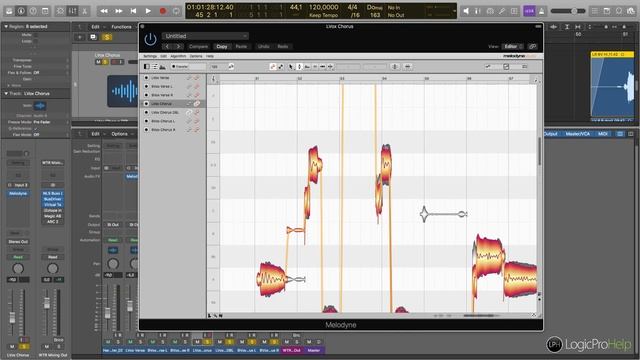This screenshot has width=640, height=360.
Task: Toggle the Toolbar button in Logic control bar
Action: point(45,11)
